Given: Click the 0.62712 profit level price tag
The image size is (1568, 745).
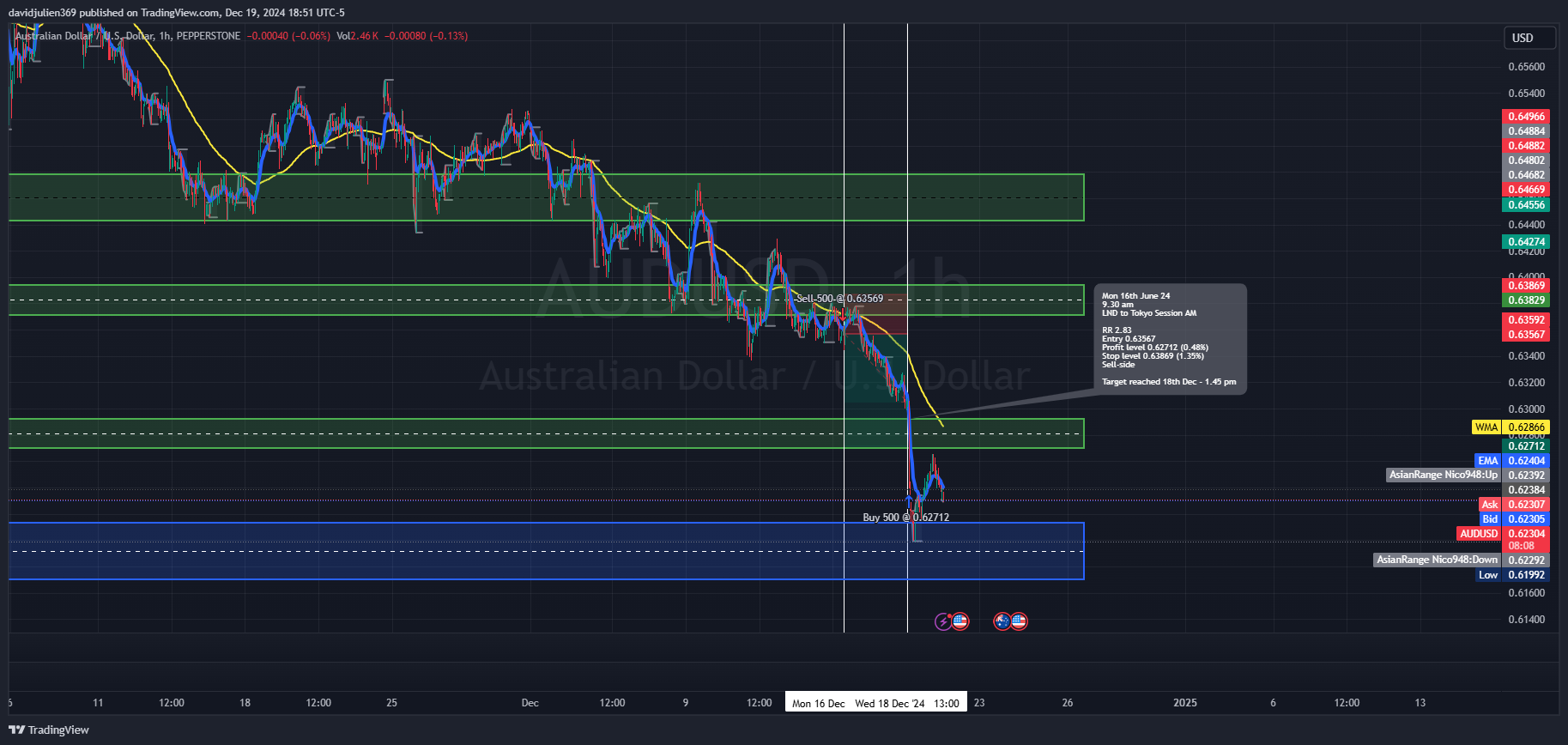Looking at the screenshot, I should (1526, 446).
